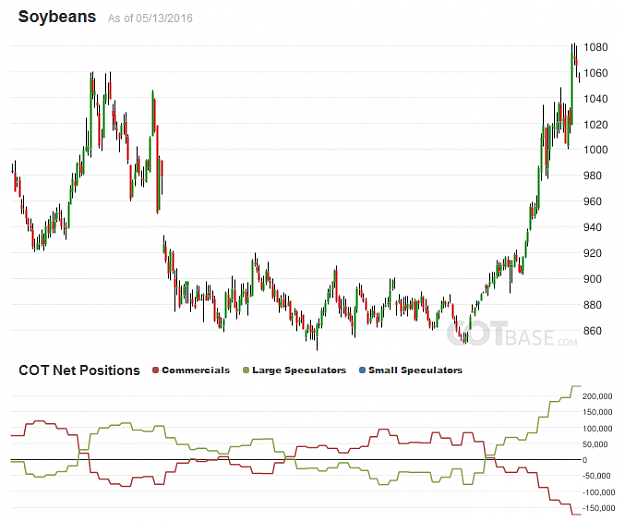
Task: Click the red Commercials legend marker
Action: pos(156,370)
